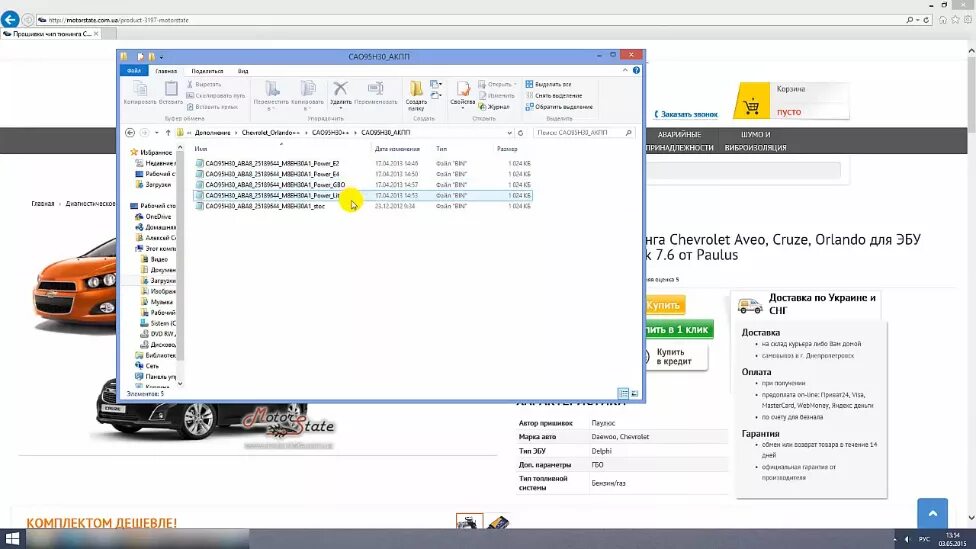Switch to the Вид ribbon tab

tap(243, 71)
